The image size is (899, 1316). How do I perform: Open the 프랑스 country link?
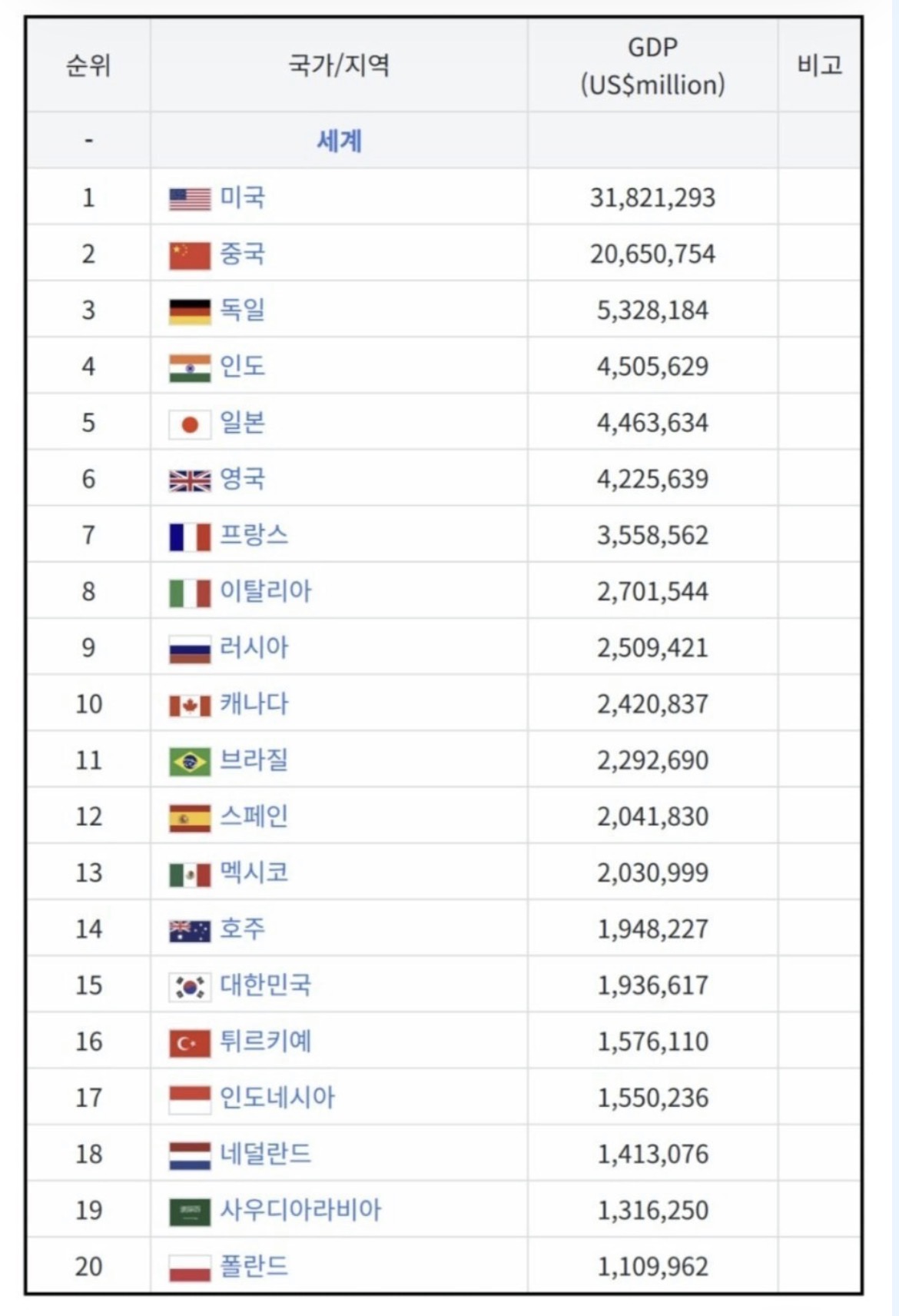[x=254, y=535]
